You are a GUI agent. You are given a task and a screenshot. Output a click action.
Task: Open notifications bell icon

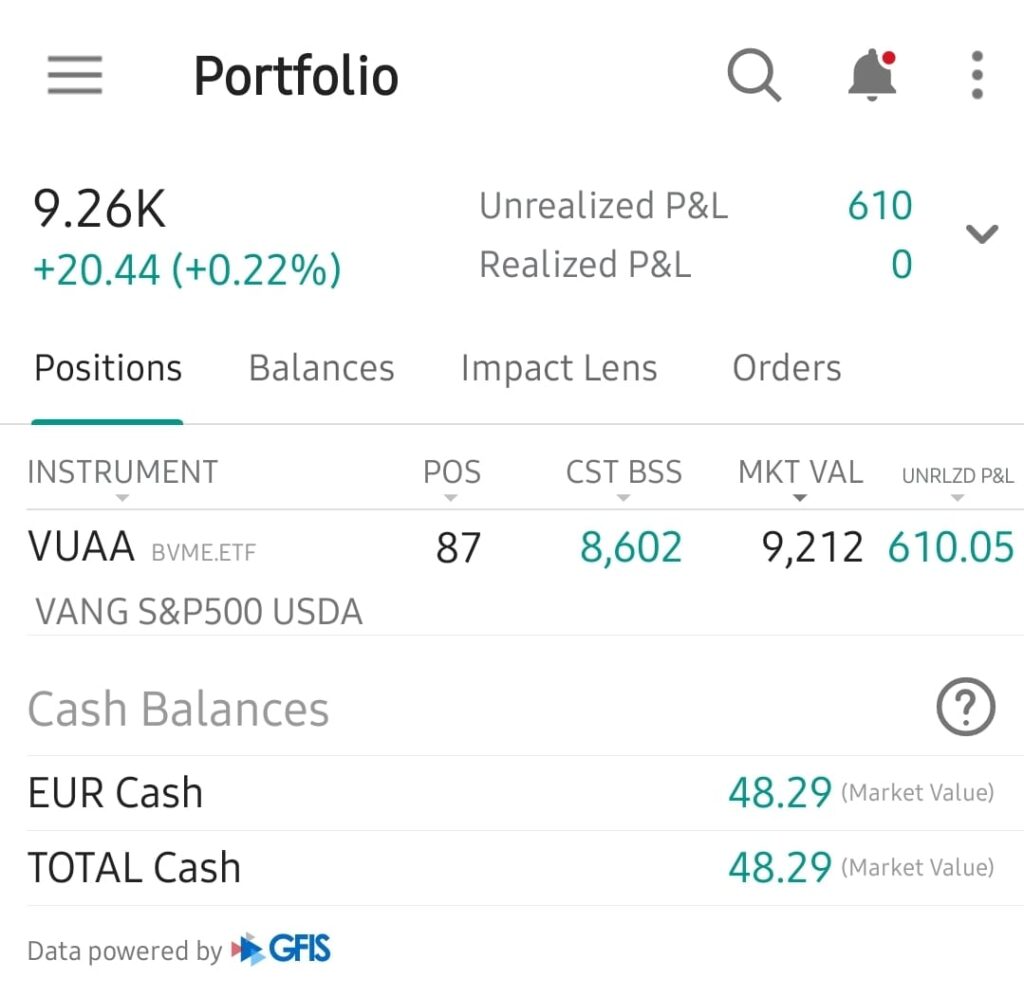pos(871,75)
